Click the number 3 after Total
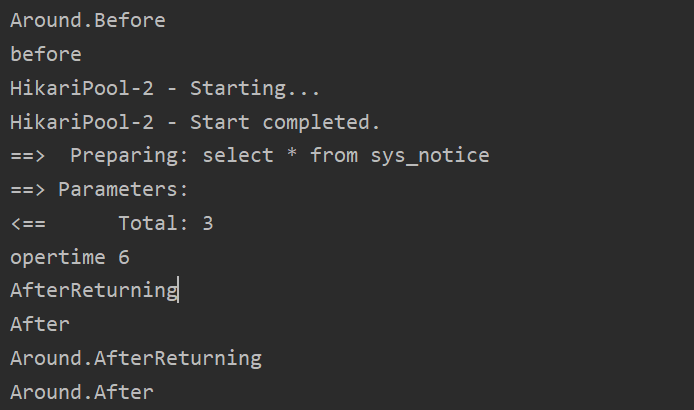The image size is (694, 410). coord(208,224)
